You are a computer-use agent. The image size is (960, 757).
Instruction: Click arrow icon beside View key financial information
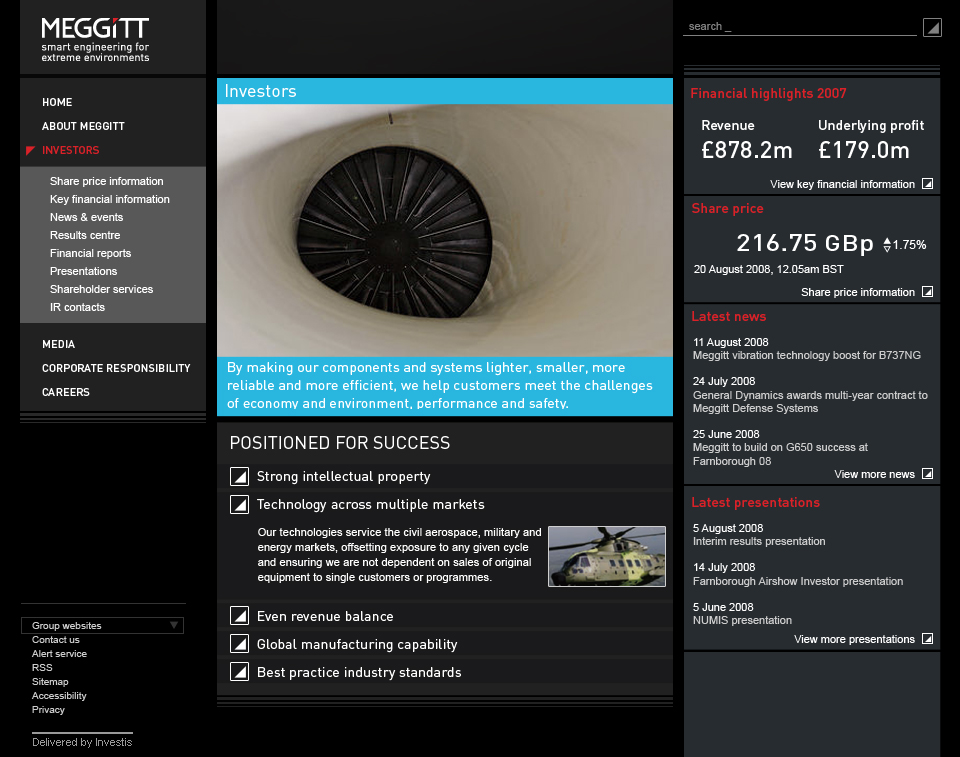927,184
